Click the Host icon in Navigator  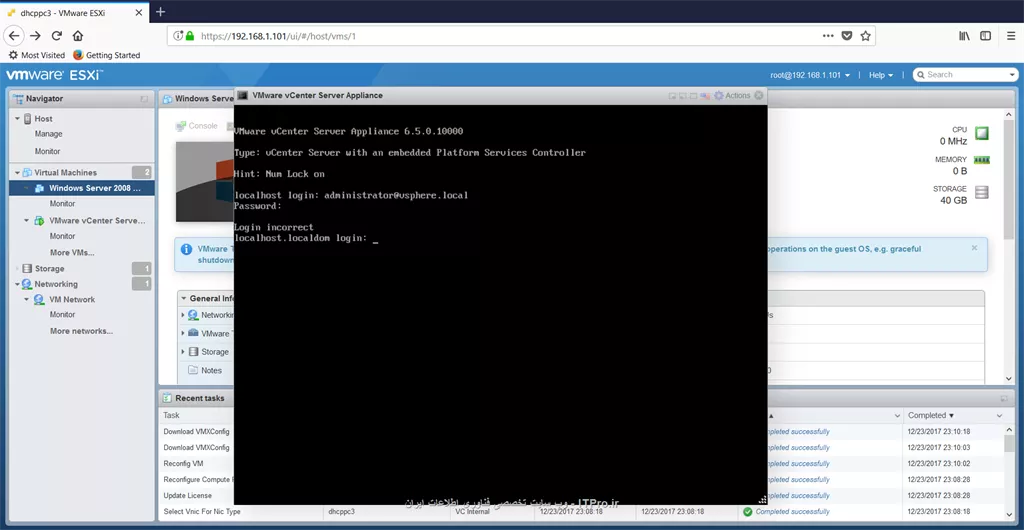pyautogui.click(x=27, y=119)
